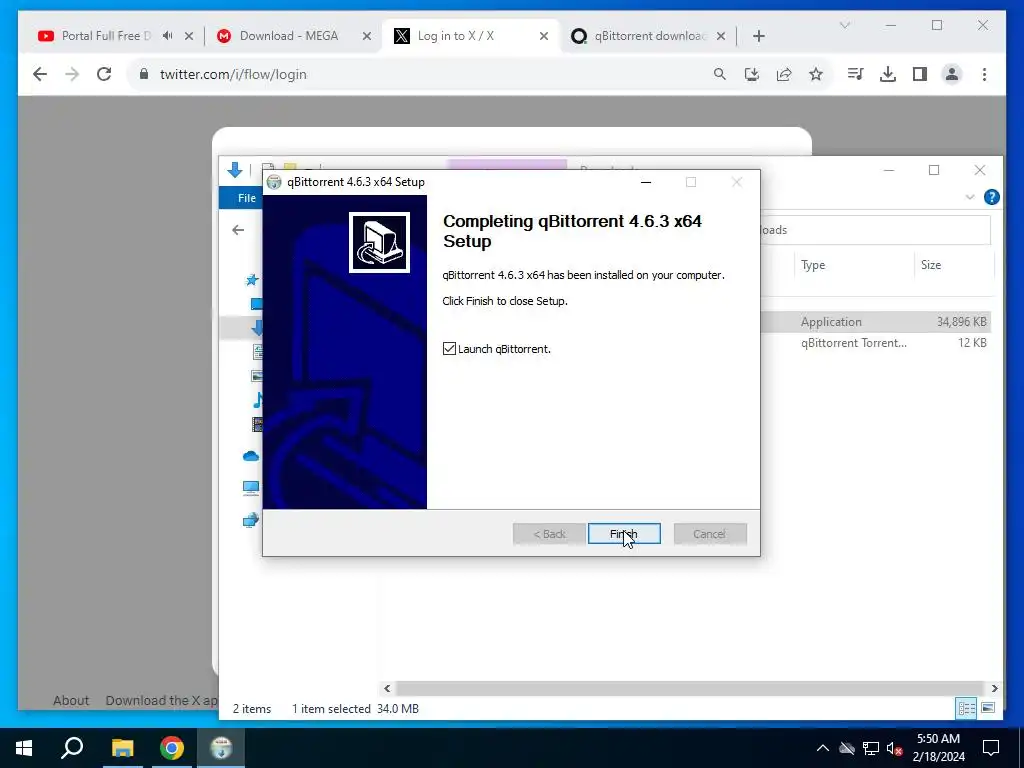Close the Download - MEGA tab
Image resolution: width=1024 pixels, height=768 pixels.
tap(367, 36)
